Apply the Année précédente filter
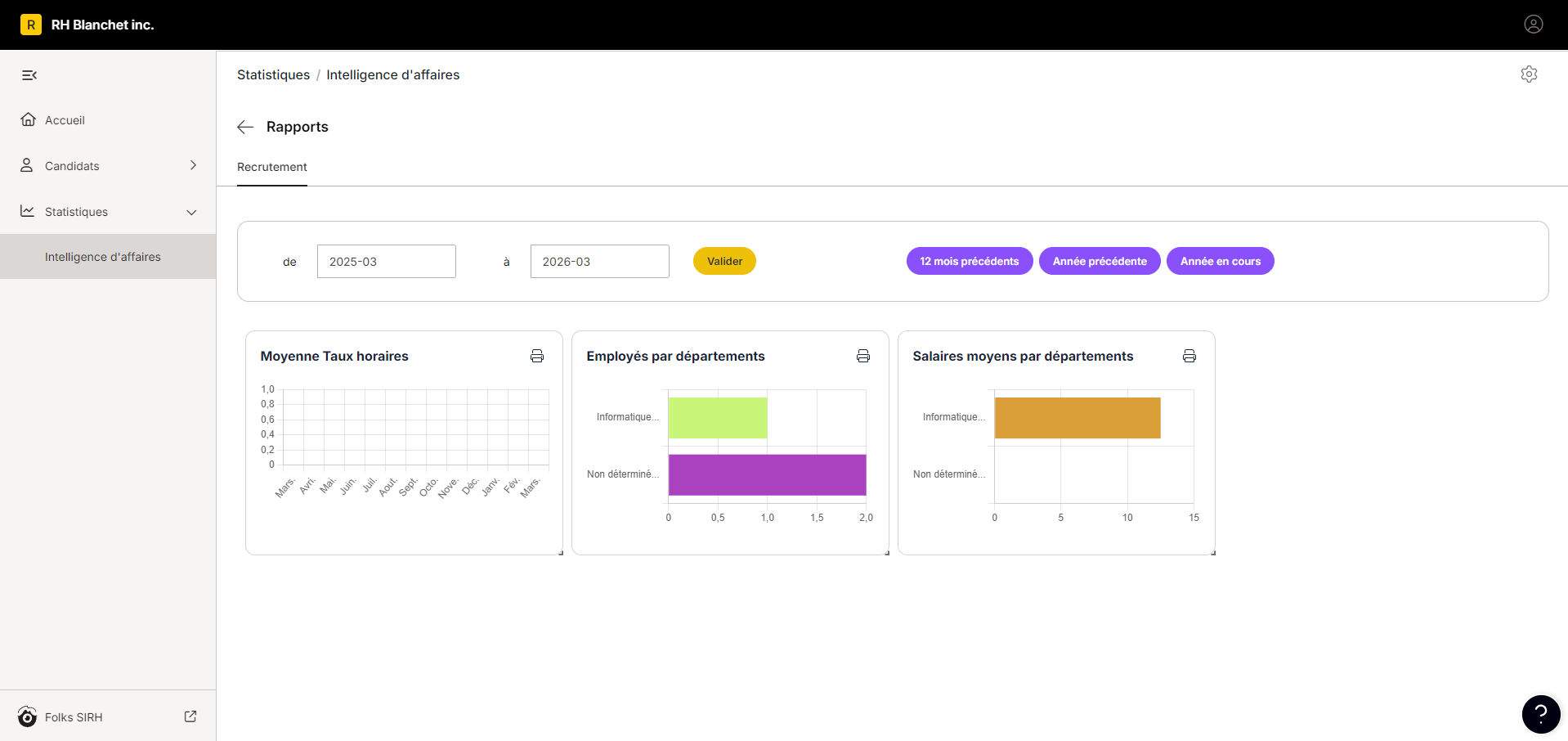 pyautogui.click(x=1100, y=261)
